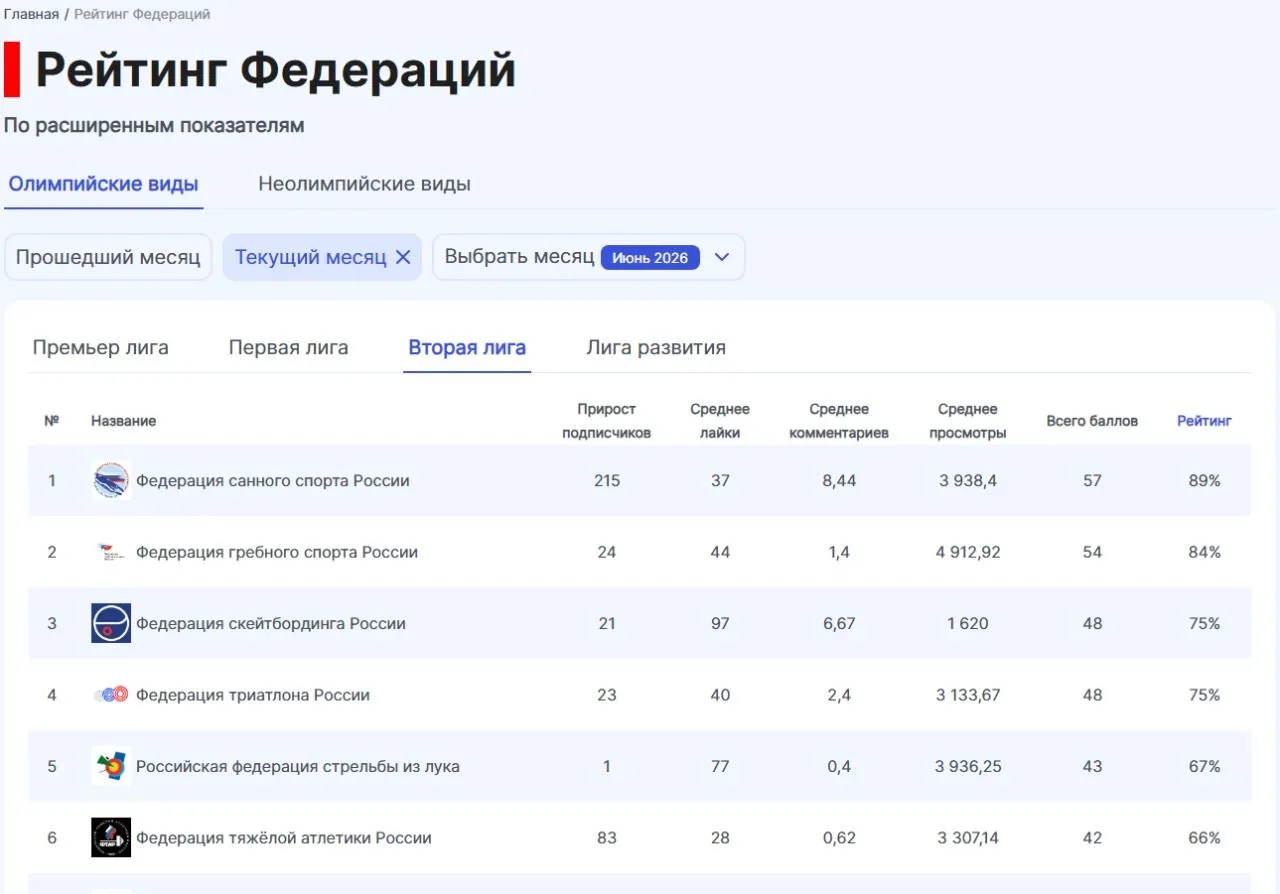Image resolution: width=1280 pixels, height=894 pixels.
Task: Click По расширенным показателям subtitle
Action: coord(154,126)
